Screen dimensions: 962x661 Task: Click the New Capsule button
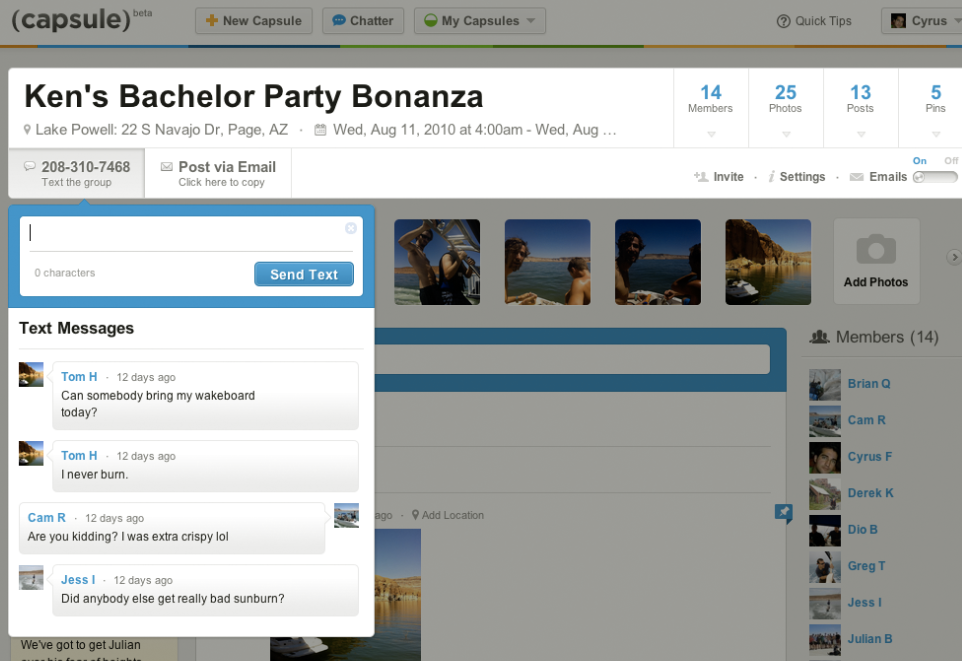(254, 21)
